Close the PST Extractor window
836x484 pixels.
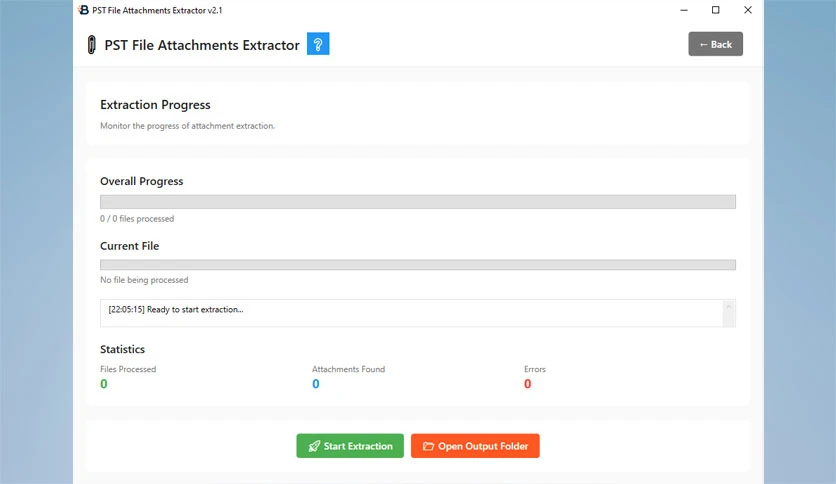(x=748, y=10)
